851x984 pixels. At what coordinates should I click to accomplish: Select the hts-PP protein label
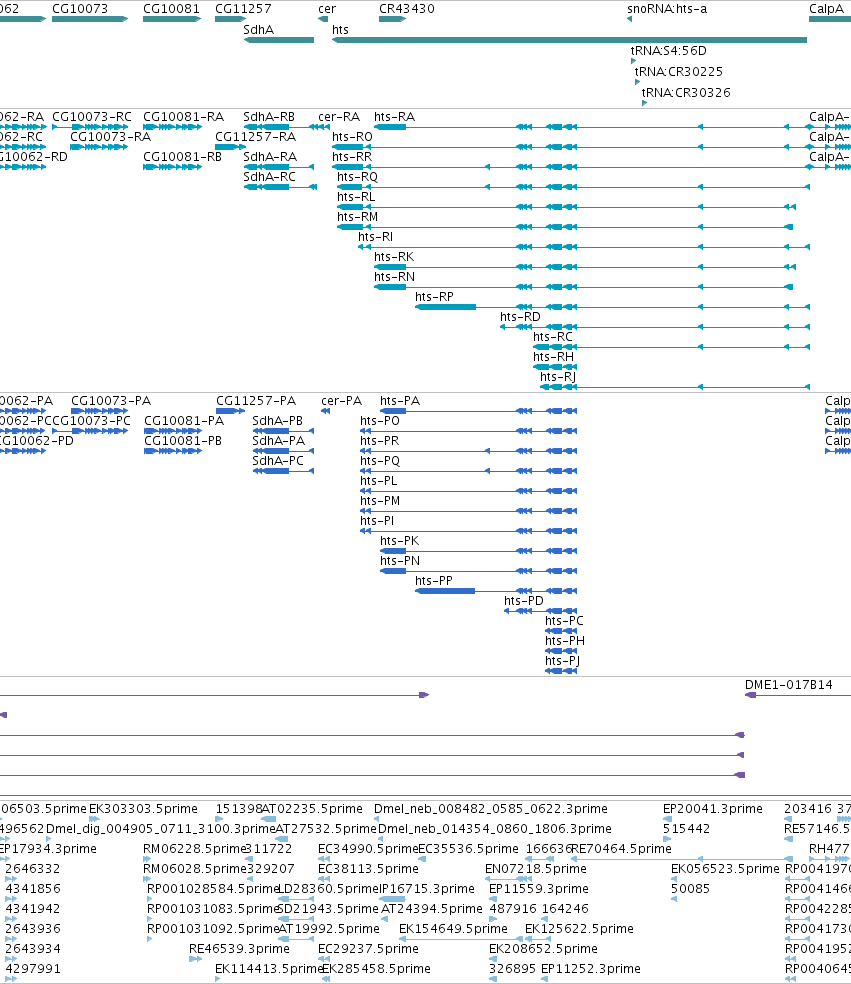tap(434, 582)
